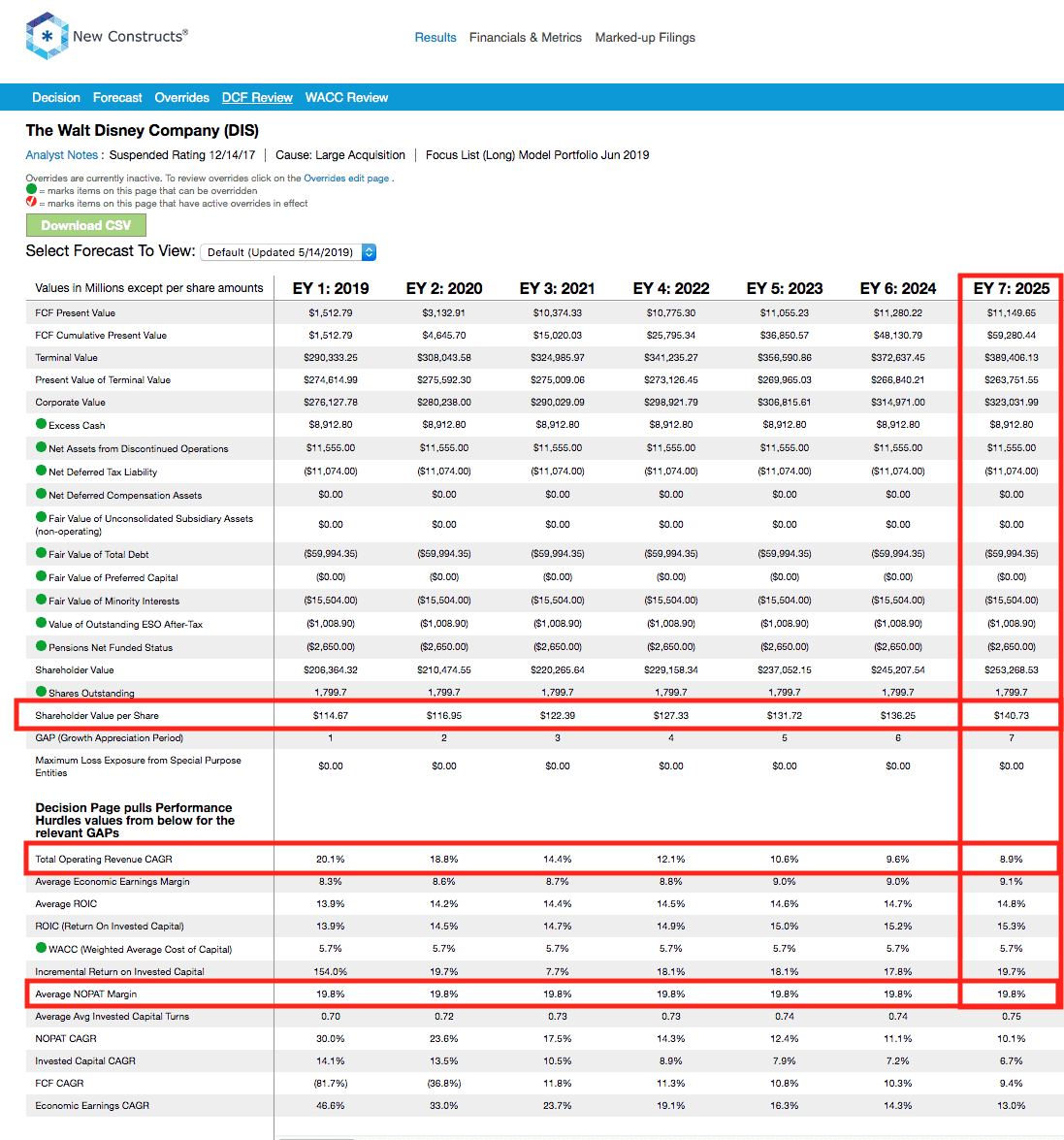This screenshot has width=1064, height=1140.
Task: Click the EY 1: 2019 column header
Action: click(331, 288)
